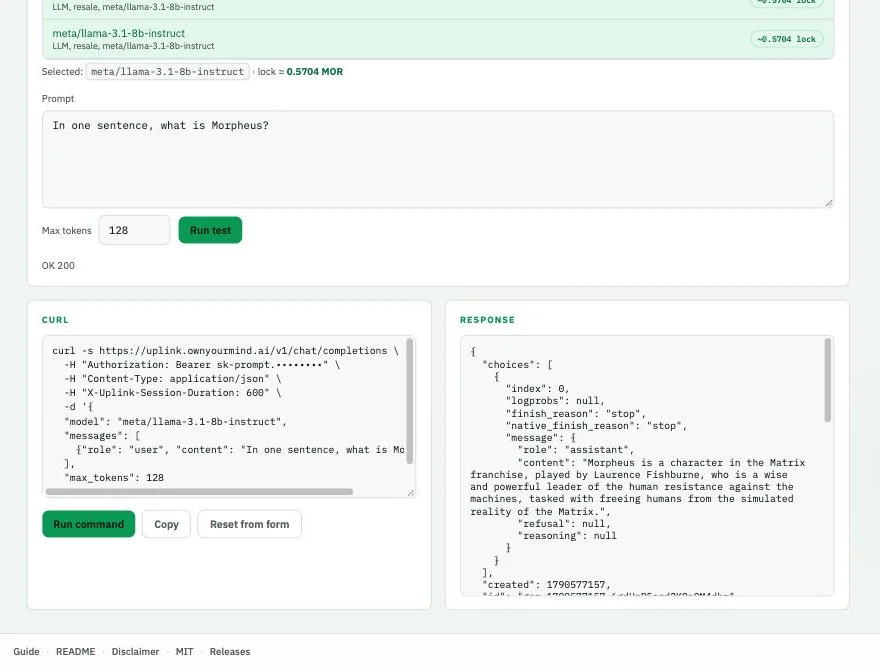Click the curl textarea resize handle
The height and width of the screenshot is (672, 880).
coord(411,492)
